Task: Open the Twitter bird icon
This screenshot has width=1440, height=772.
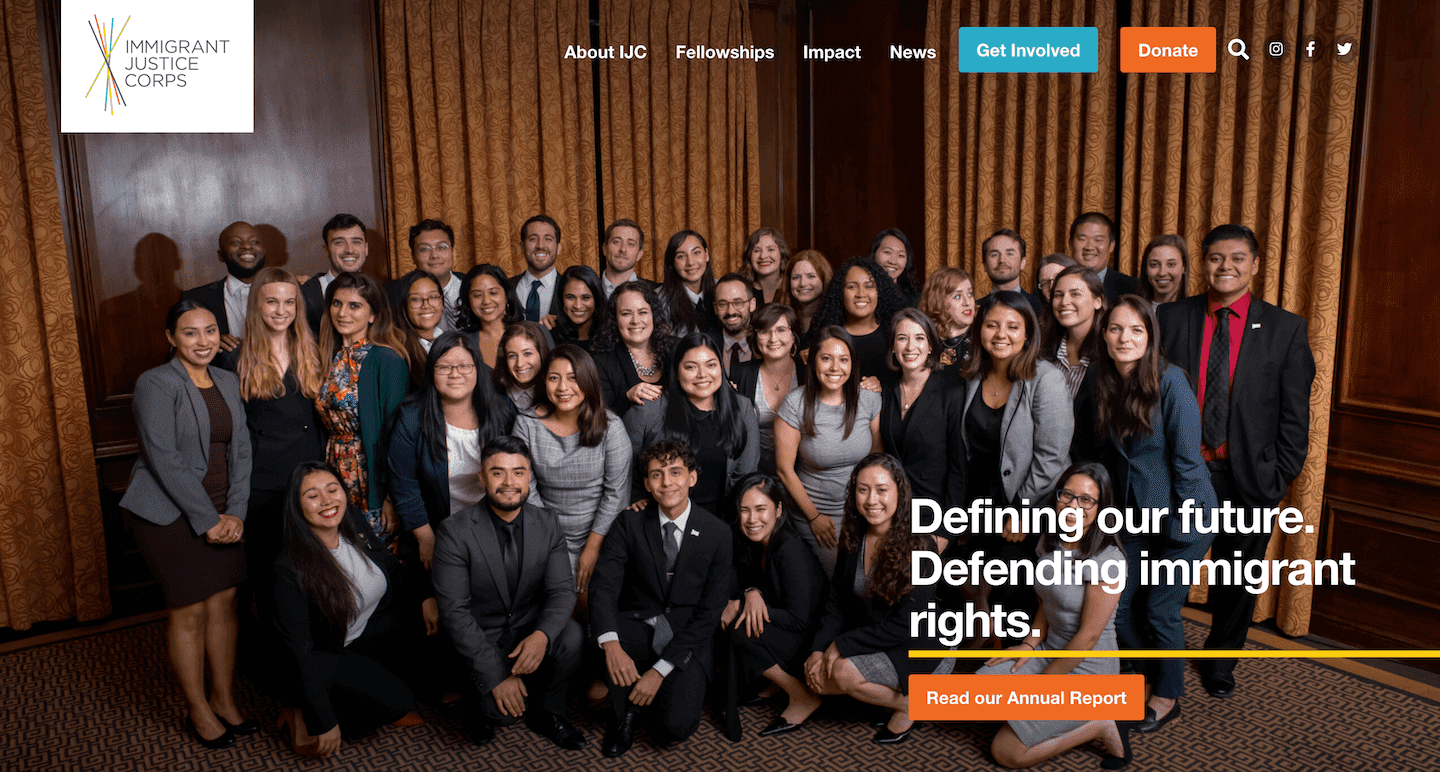Action: coord(1344,49)
